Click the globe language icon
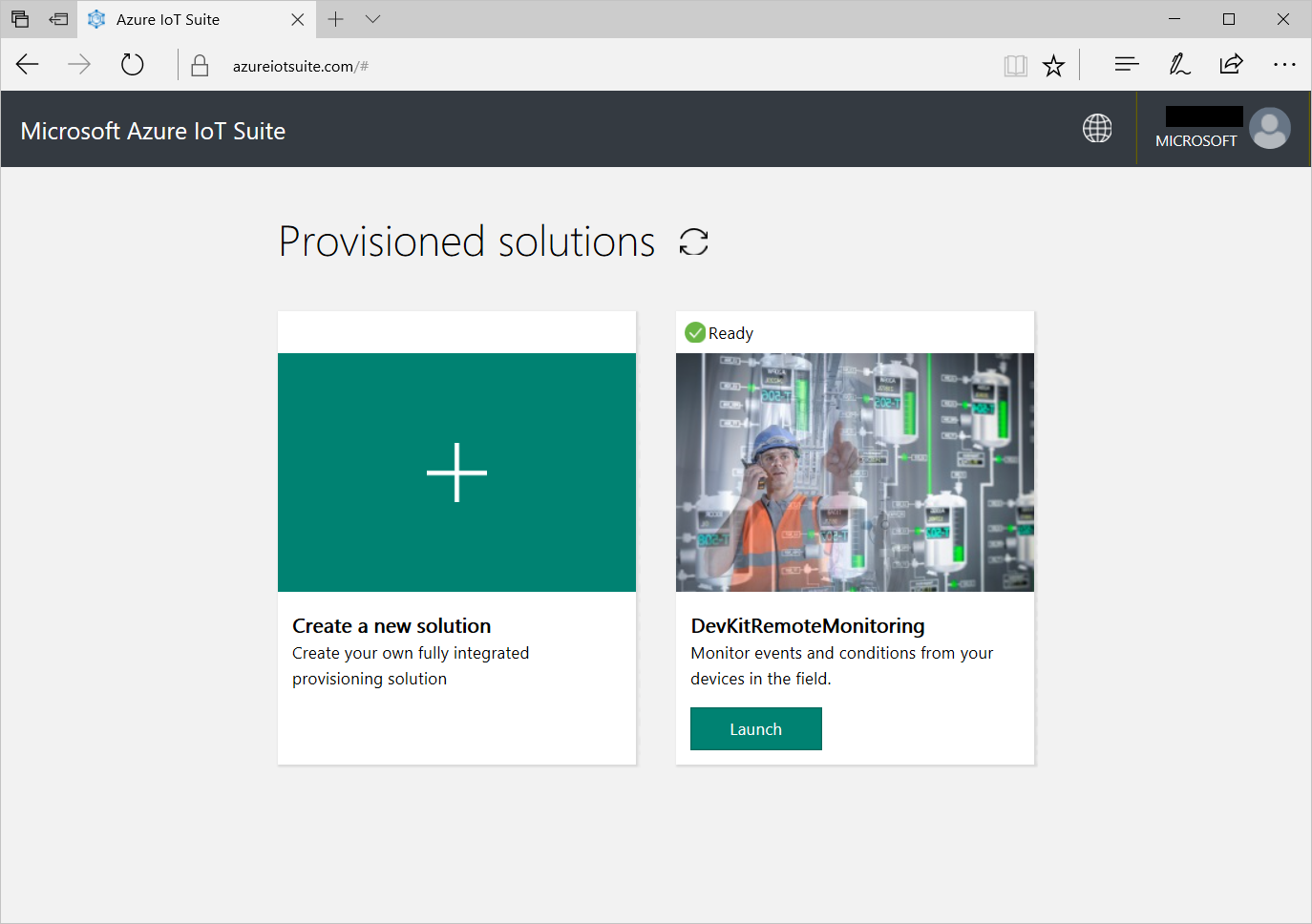The height and width of the screenshot is (924, 1312). (x=1097, y=128)
